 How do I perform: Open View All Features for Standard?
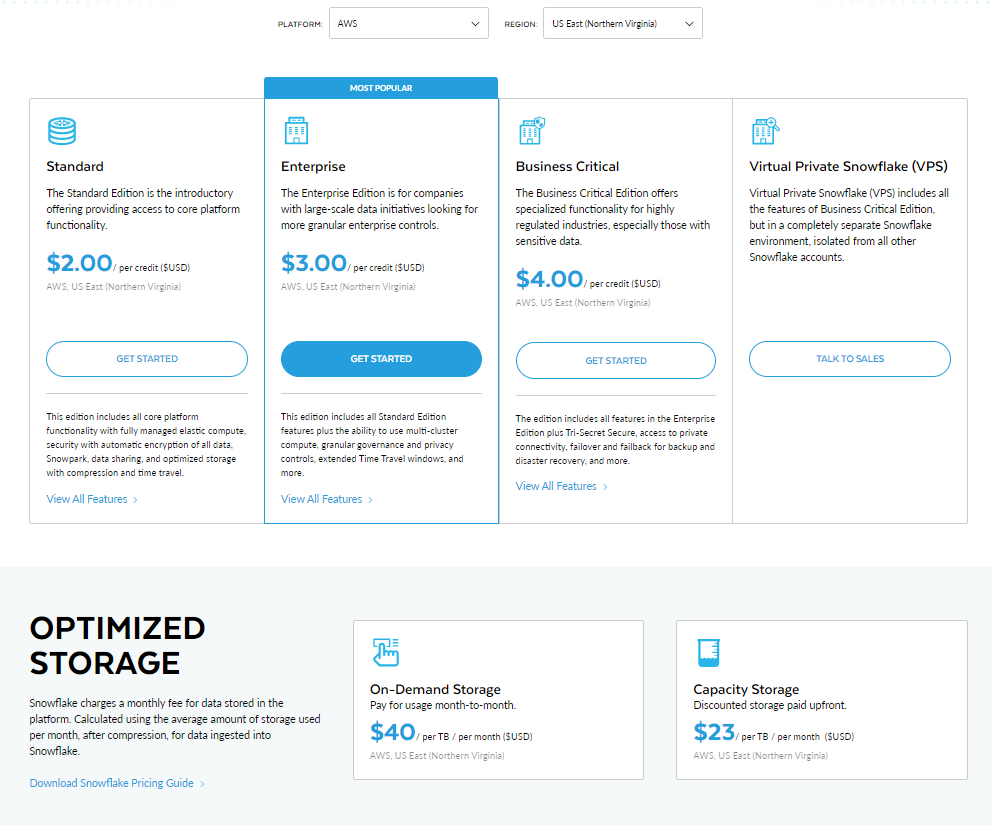pyautogui.click(x=86, y=498)
